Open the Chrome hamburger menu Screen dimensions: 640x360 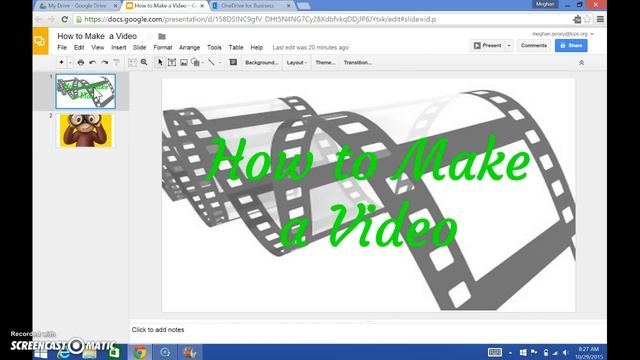pos(600,19)
